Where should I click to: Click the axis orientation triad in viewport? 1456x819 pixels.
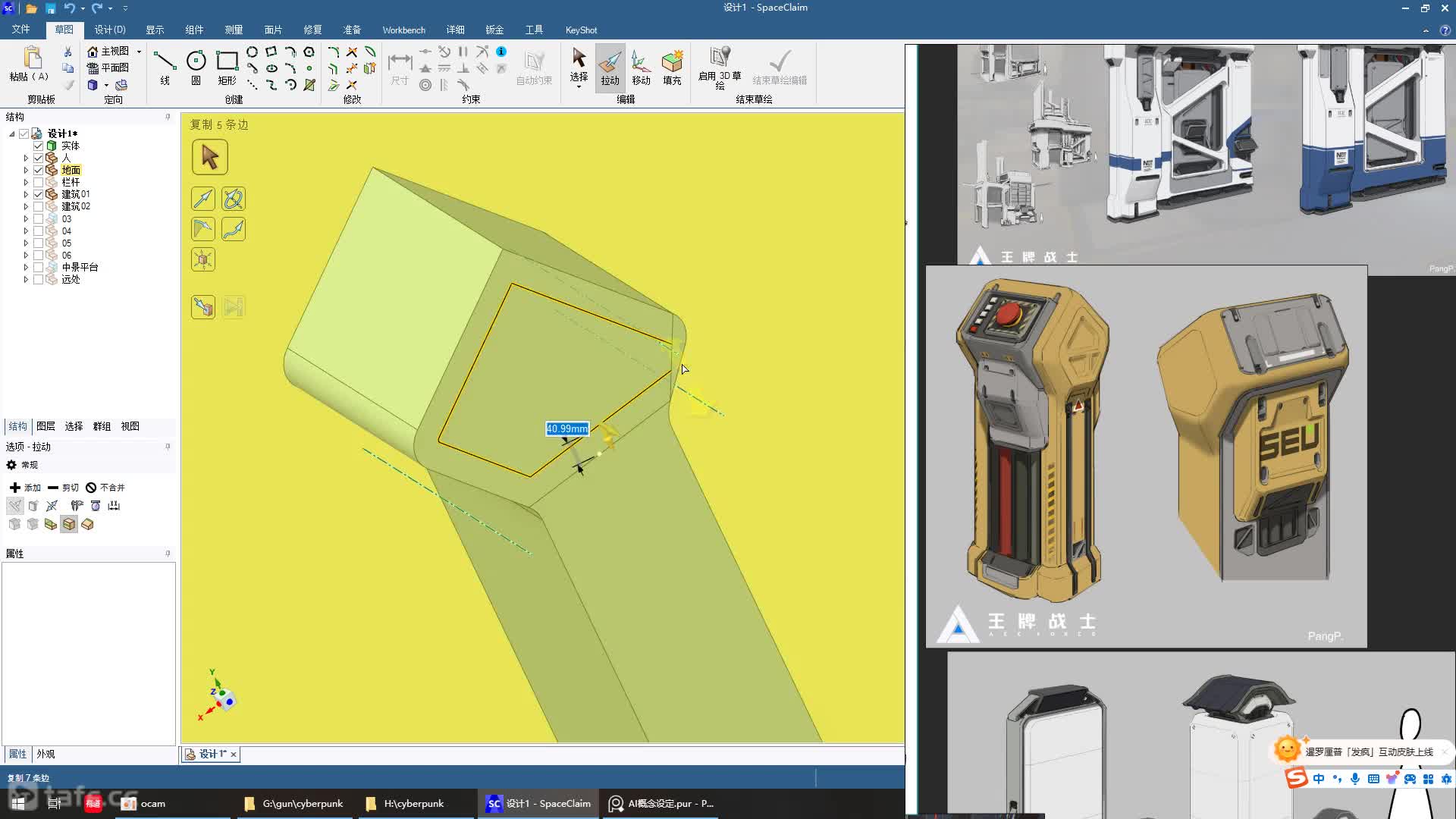tap(217, 695)
